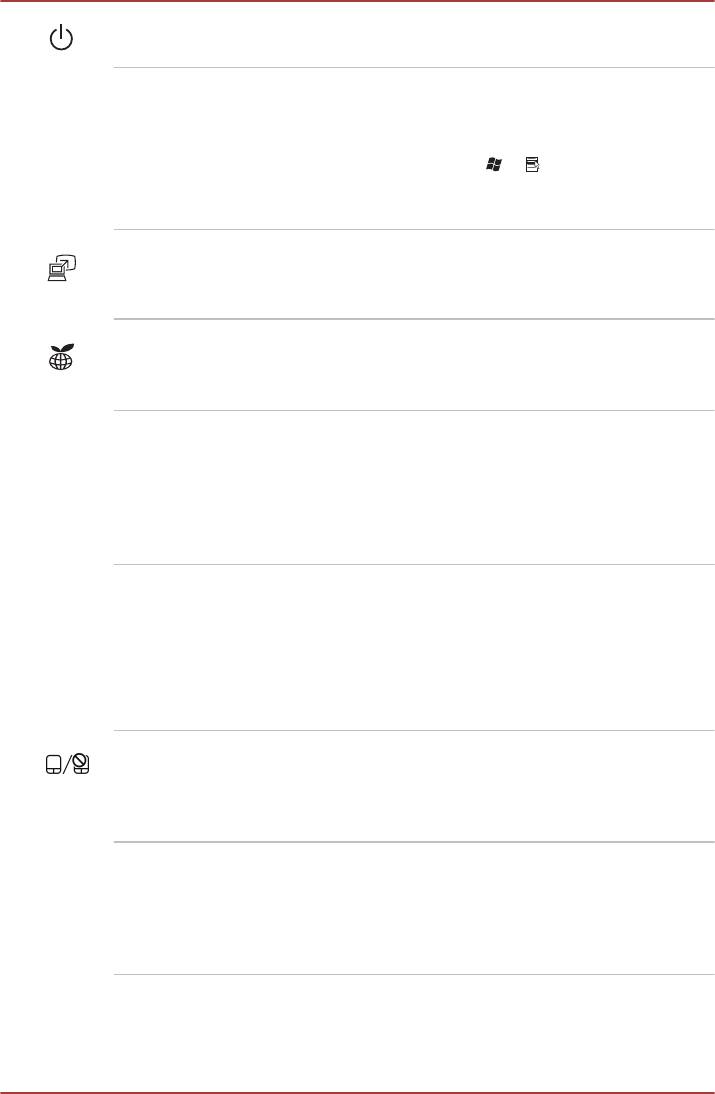The height and width of the screenshot is (1094, 715).
Task: Click the slash between the touchpad icons
Action: (66, 765)
